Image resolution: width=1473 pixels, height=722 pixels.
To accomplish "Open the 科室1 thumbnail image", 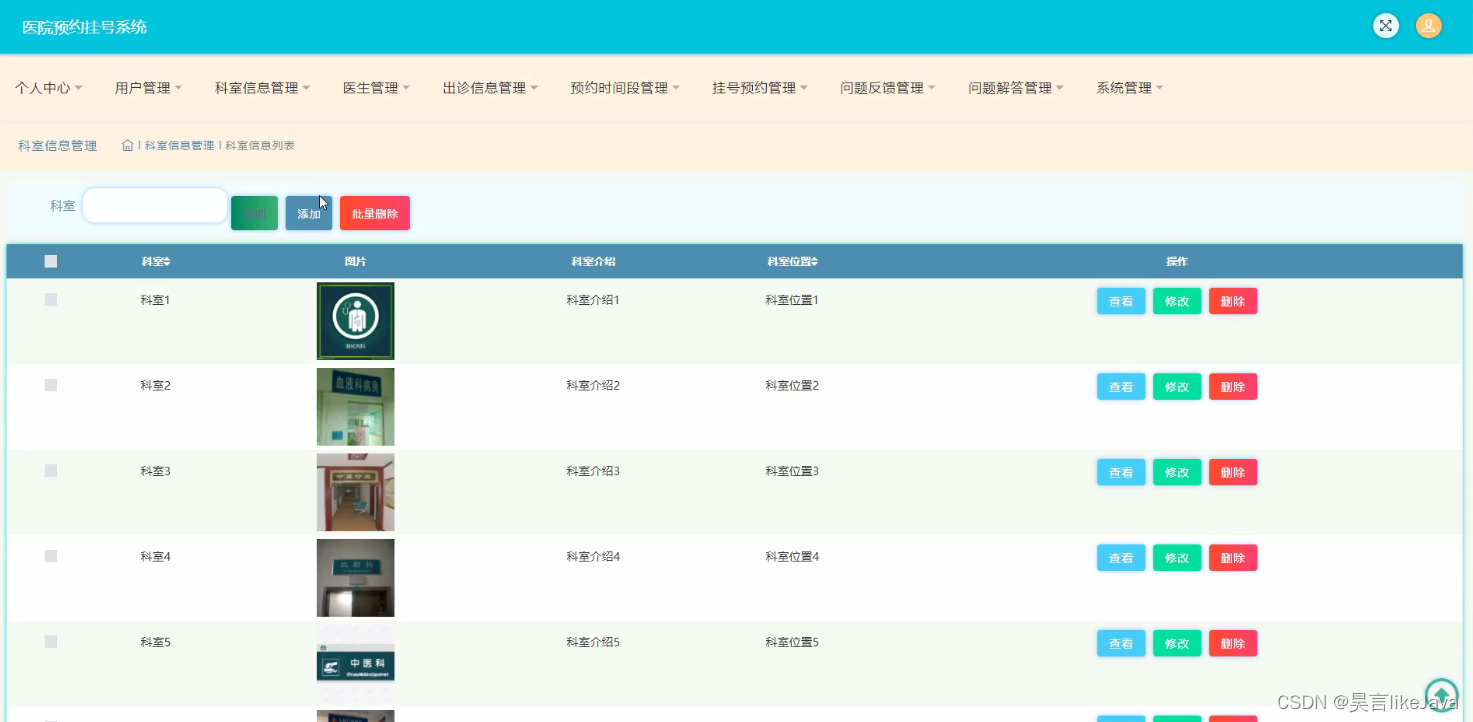I will click(x=355, y=321).
